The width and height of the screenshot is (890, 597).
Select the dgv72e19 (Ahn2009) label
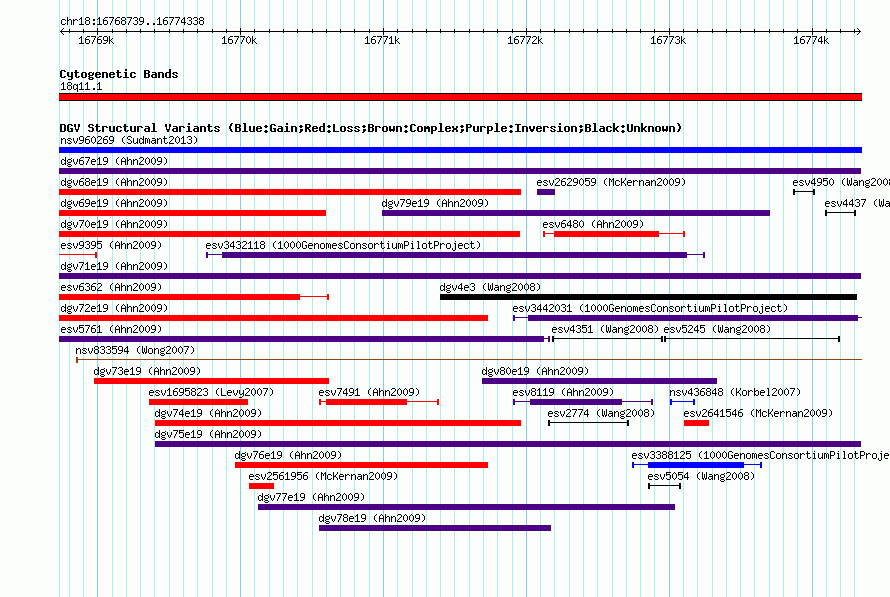coord(114,308)
